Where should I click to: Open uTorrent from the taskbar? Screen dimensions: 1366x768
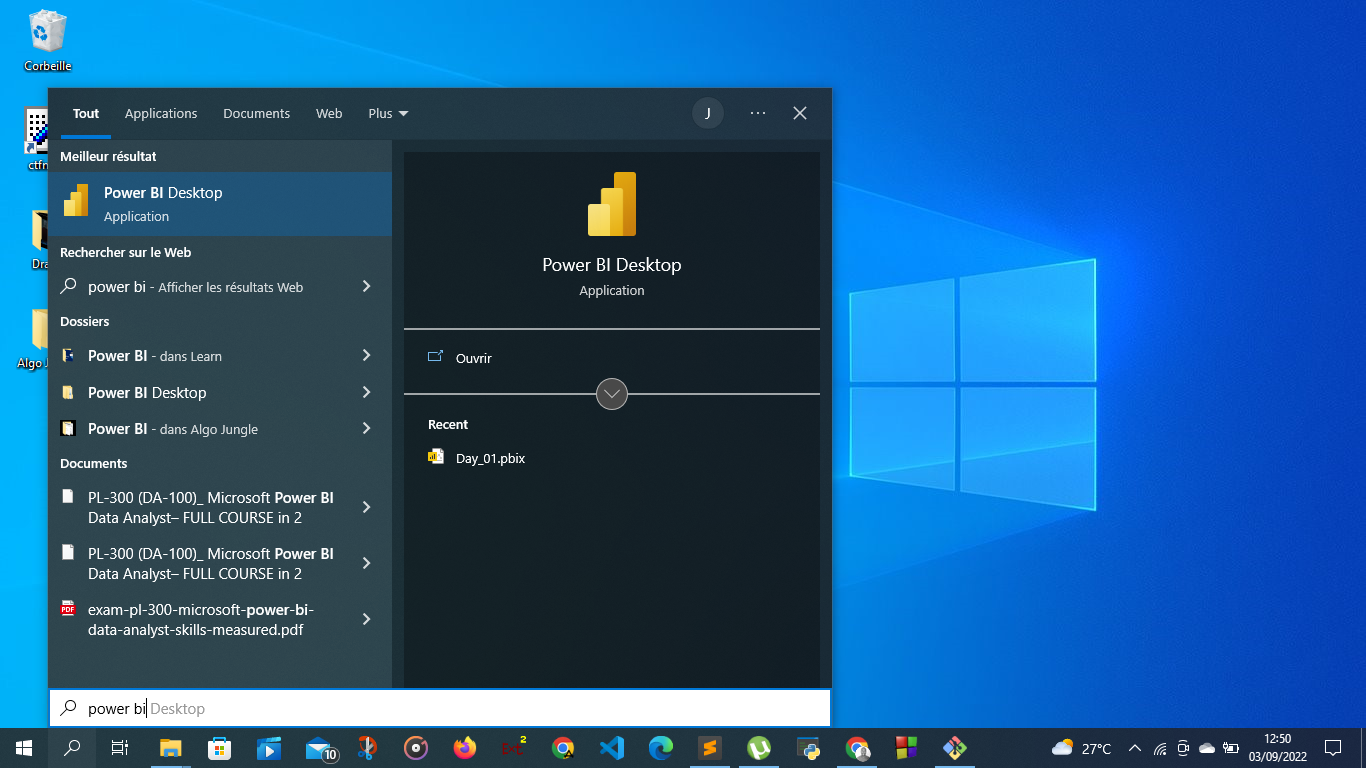tap(759, 748)
